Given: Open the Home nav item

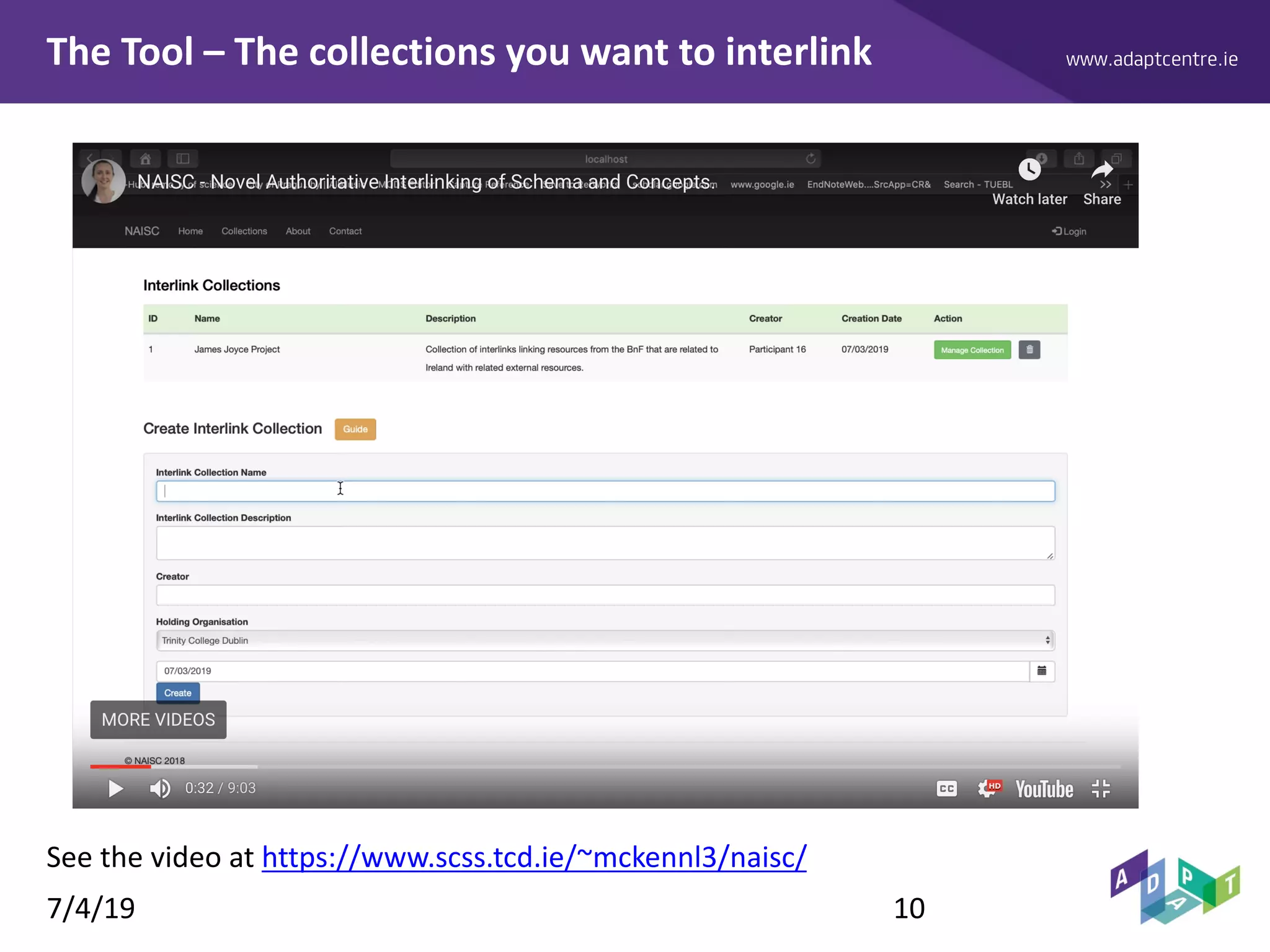Looking at the screenshot, I should point(190,231).
